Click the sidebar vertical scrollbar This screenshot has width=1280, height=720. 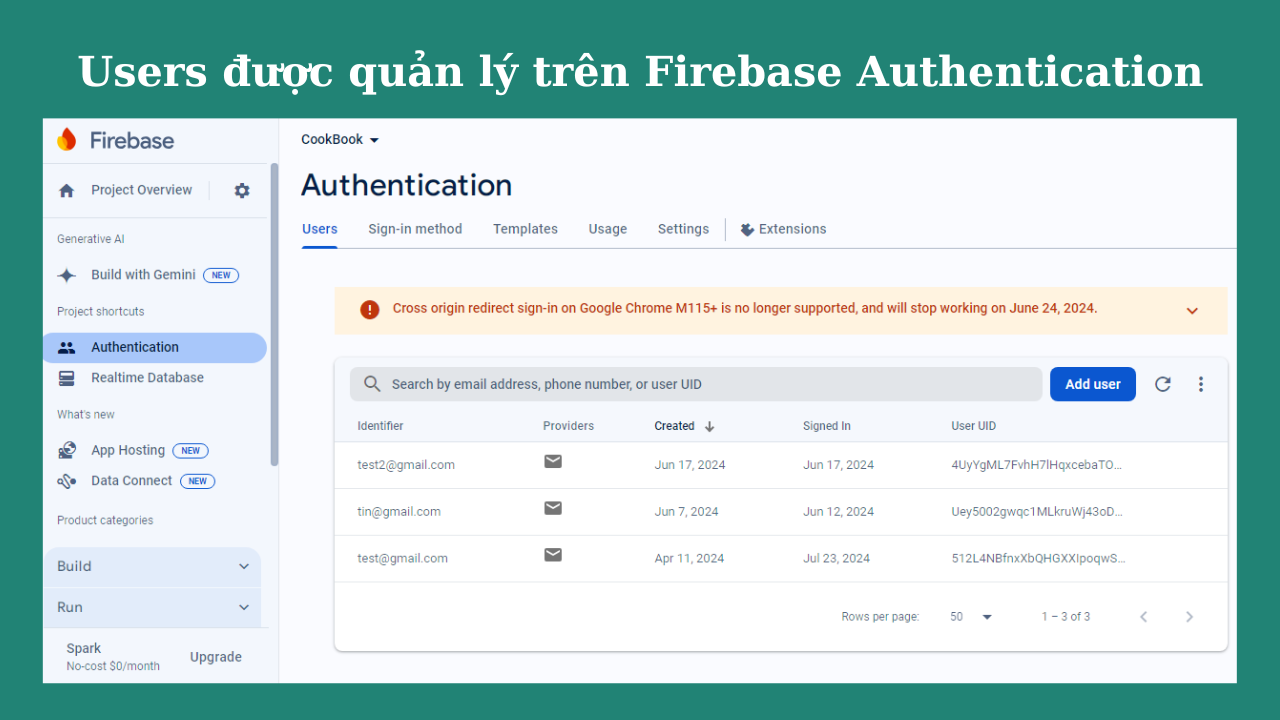275,314
